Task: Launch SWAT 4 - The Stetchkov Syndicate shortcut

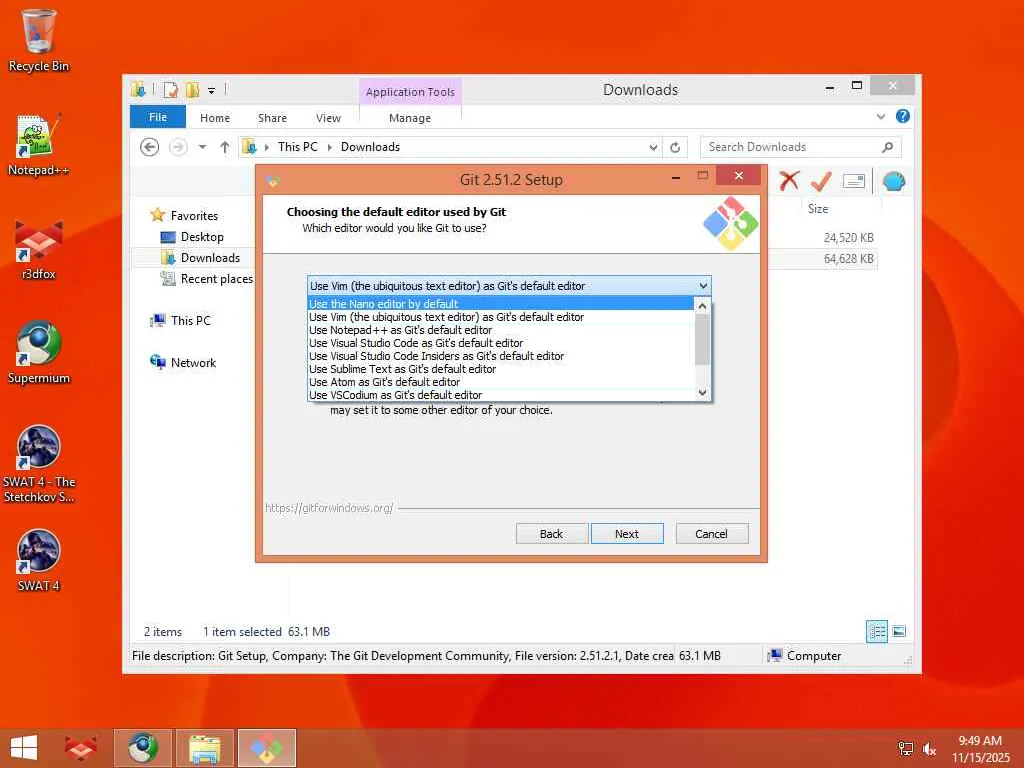Action: click(x=39, y=464)
